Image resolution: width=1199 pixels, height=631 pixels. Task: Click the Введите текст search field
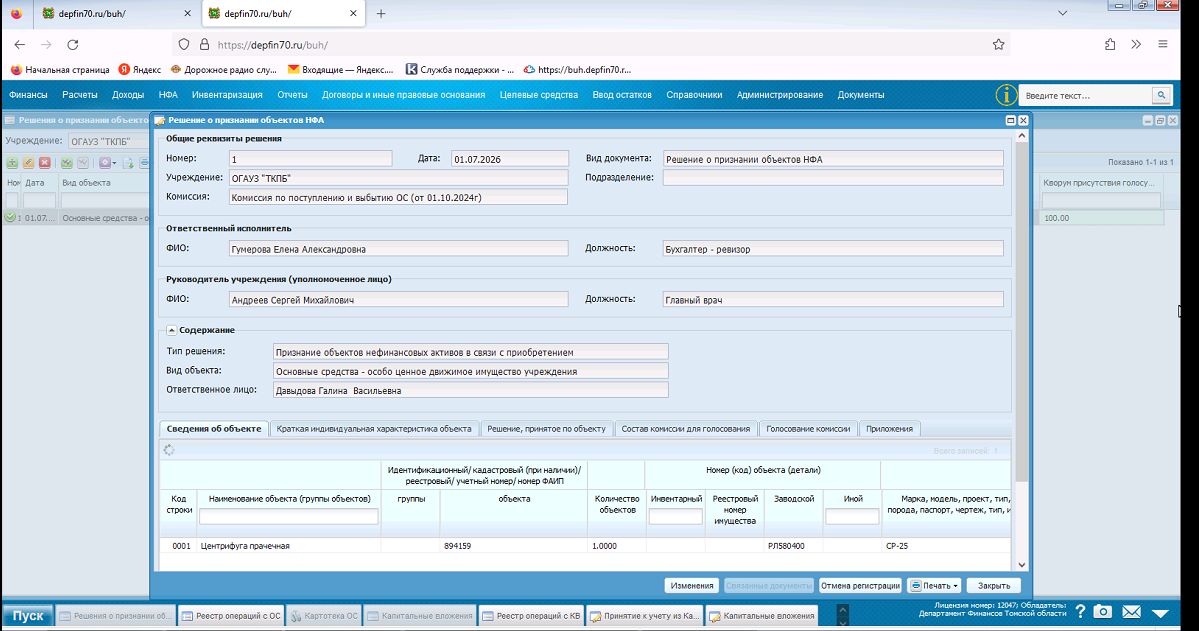tap(1086, 96)
